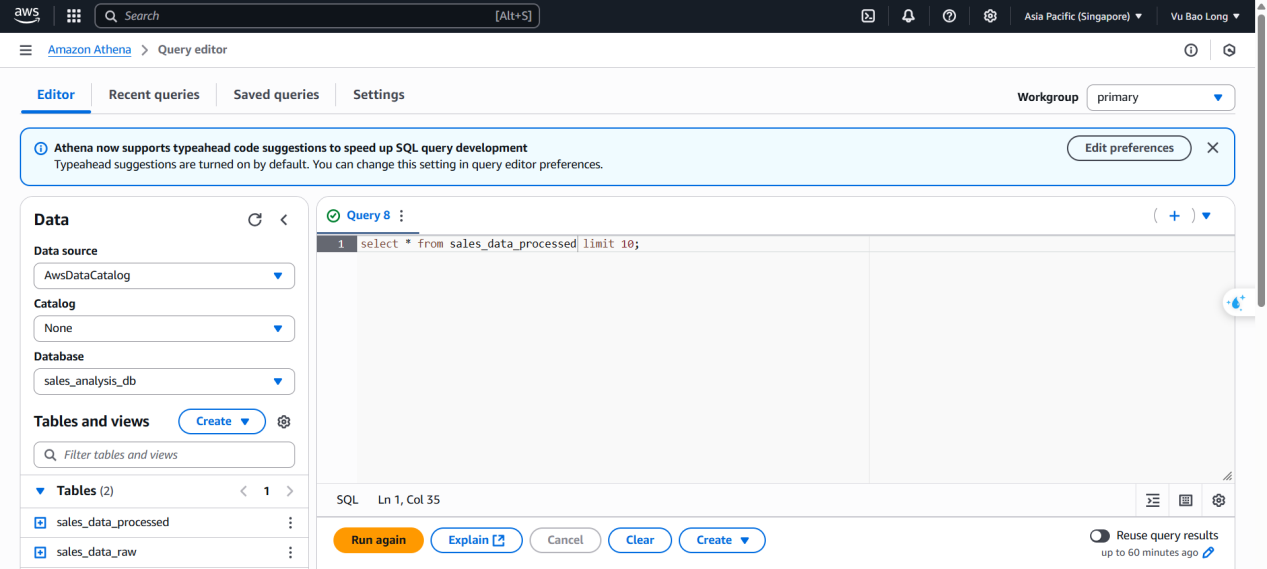1267x569 pixels.
Task: Click the Explain button
Action: [x=476, y=540]
